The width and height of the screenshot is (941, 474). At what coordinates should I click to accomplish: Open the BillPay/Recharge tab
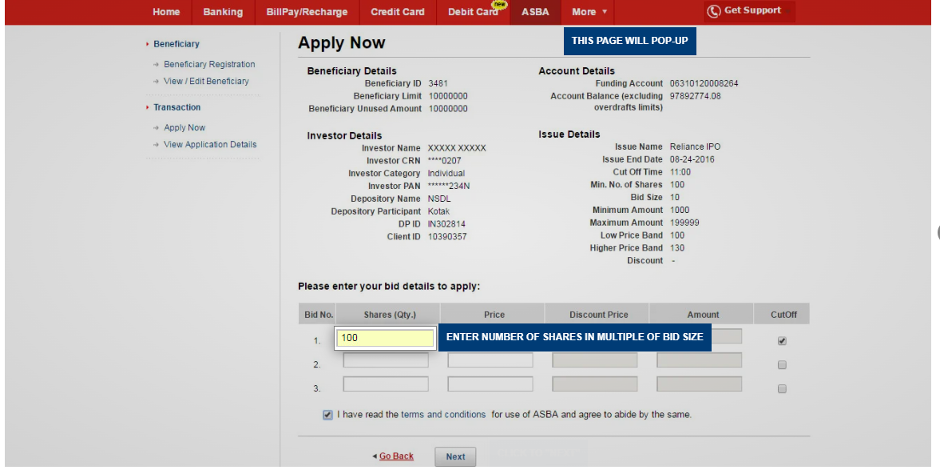[x=307, y=12]
